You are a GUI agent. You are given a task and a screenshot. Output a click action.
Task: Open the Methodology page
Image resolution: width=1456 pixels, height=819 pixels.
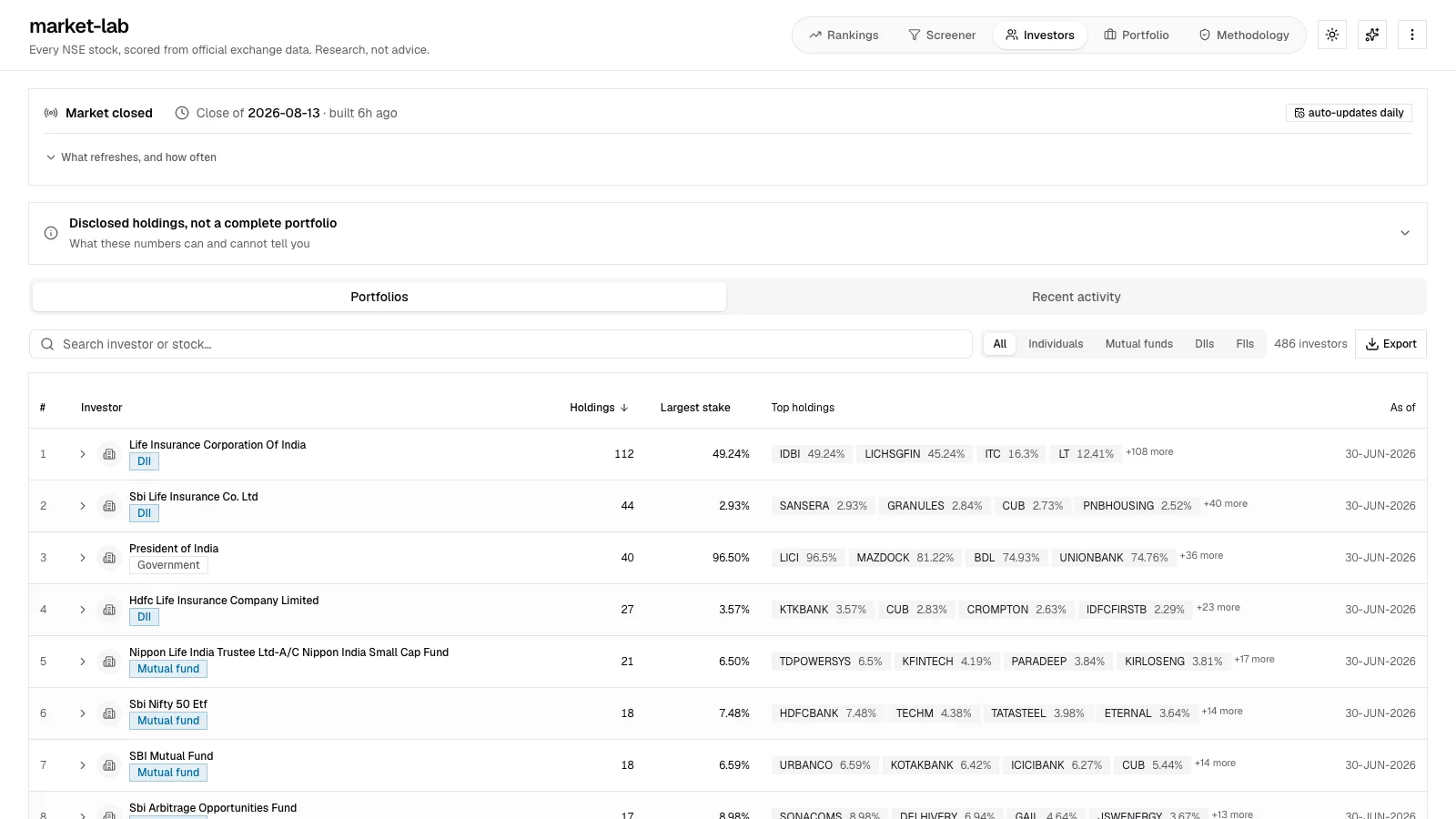(1244, 35)
